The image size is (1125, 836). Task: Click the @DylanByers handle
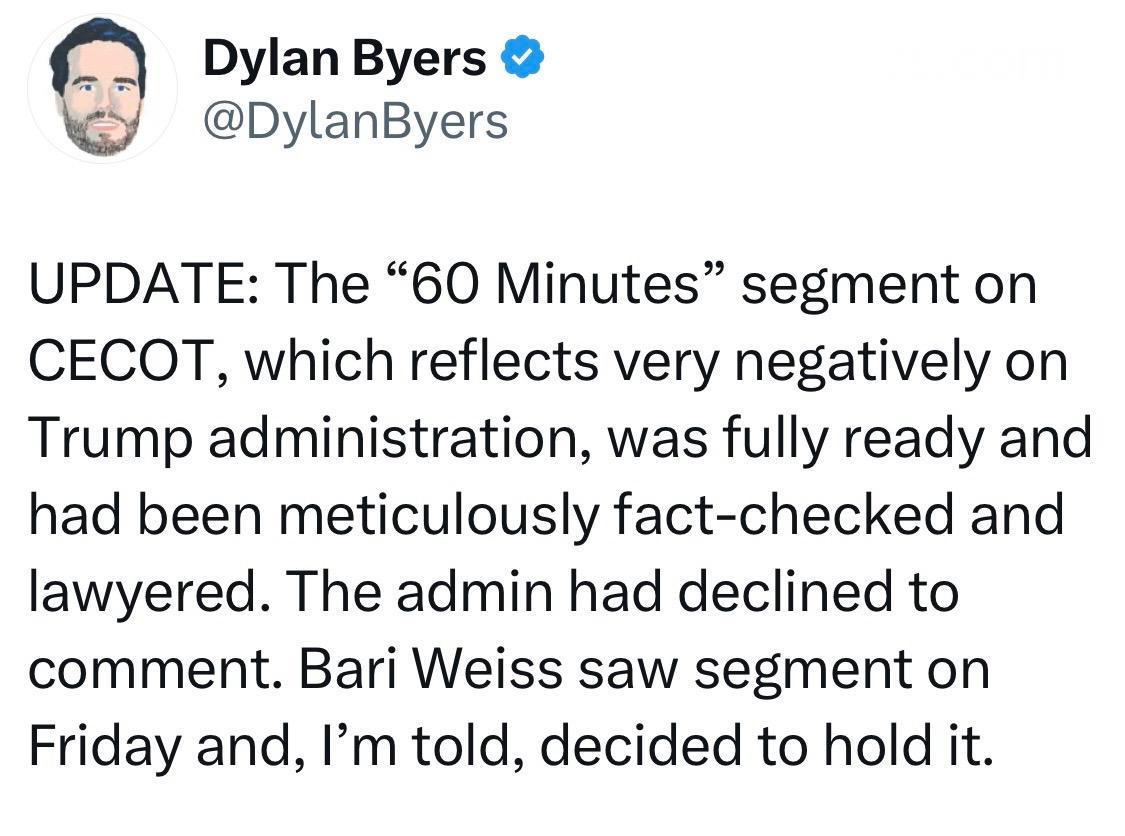coord(355,122)
